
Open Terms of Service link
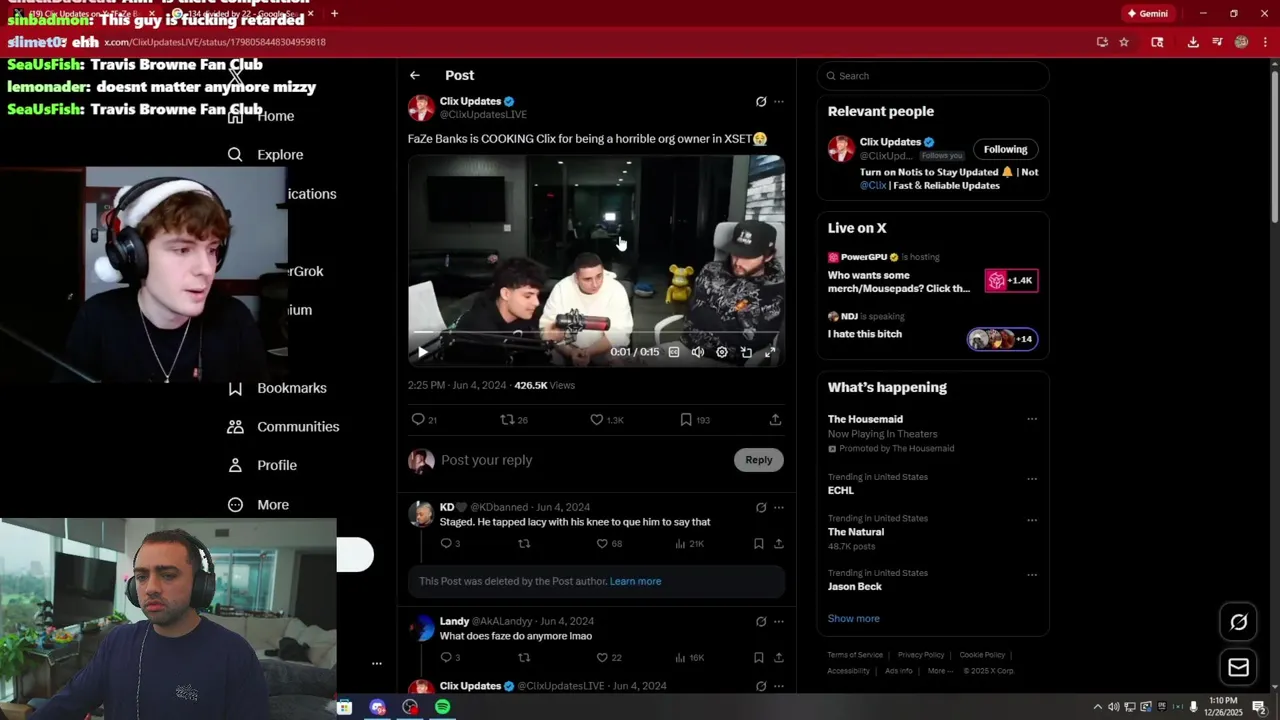[x=855, y=655]
